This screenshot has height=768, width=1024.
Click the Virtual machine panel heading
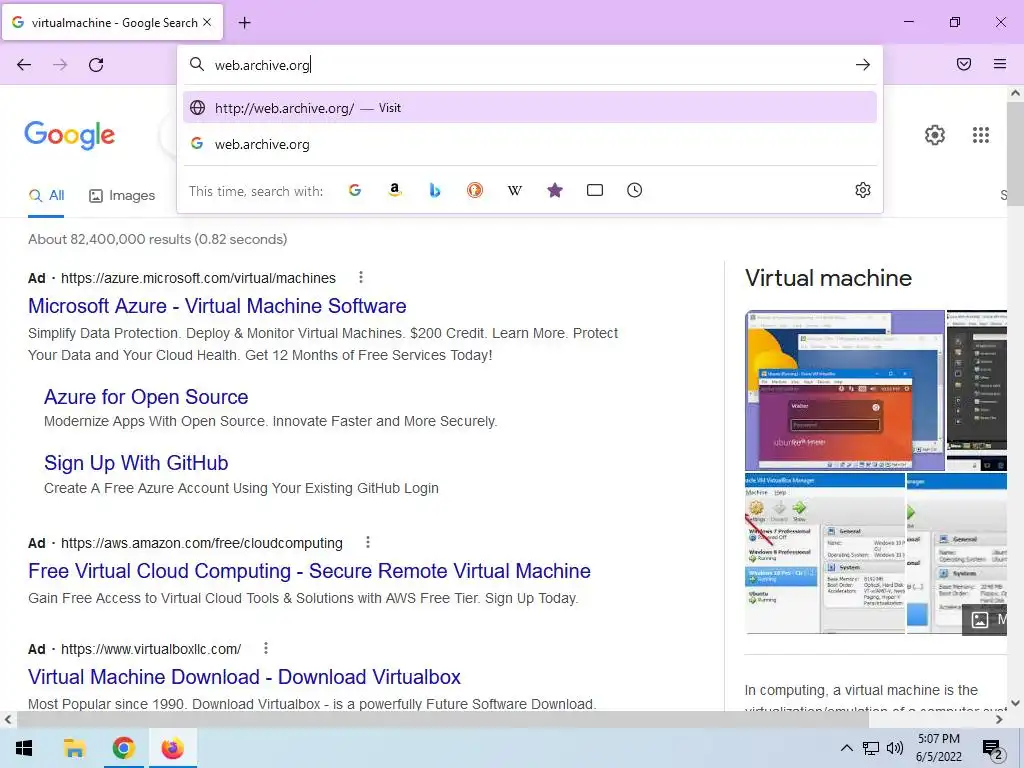[x=828, y=278]
